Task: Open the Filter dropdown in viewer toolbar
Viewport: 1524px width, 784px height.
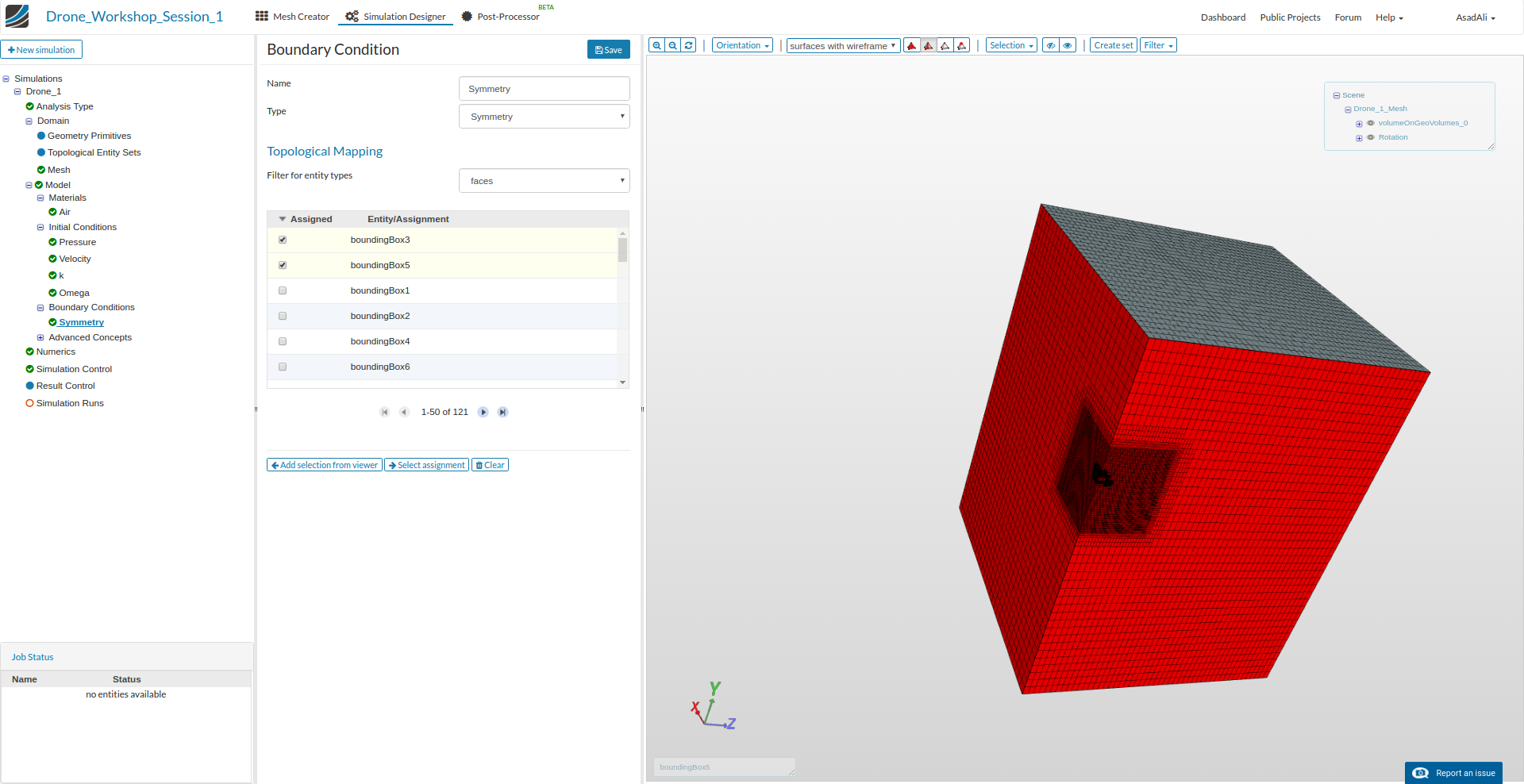Action: pos(1158,45)
